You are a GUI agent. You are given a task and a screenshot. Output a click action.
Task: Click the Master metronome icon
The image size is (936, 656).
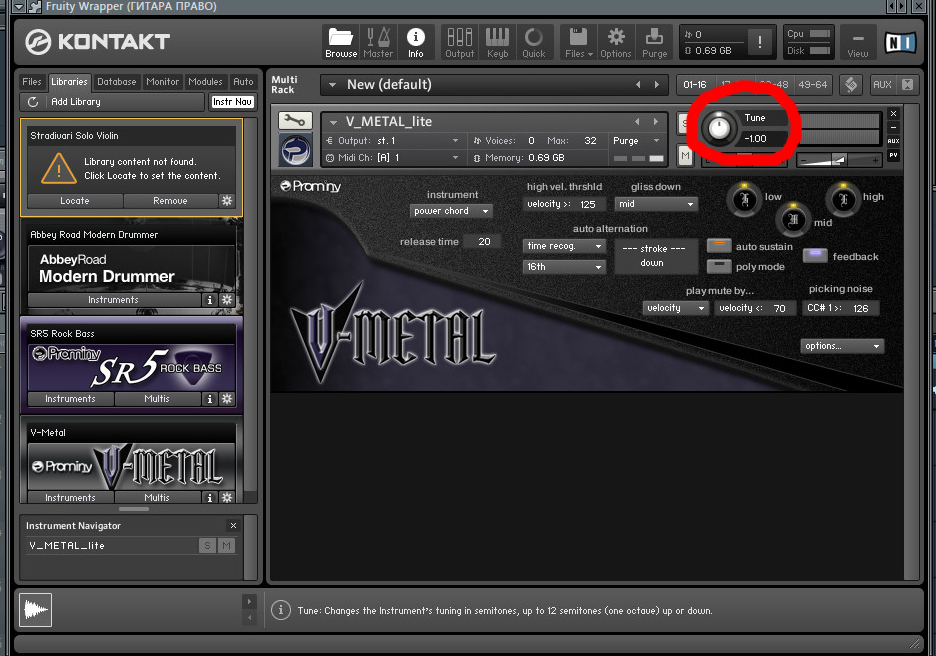coord(378,42)
